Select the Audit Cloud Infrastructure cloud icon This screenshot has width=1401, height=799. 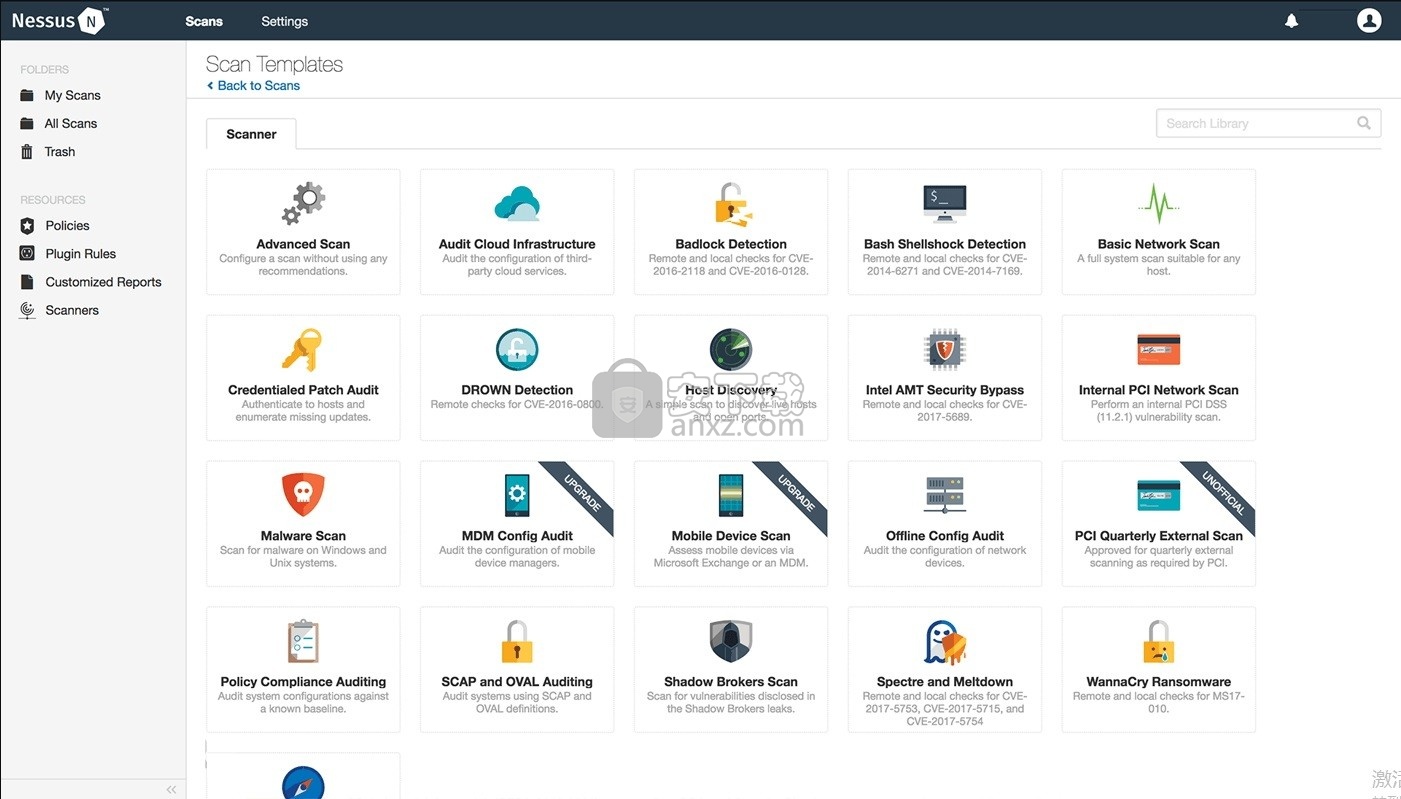point(517,204)
